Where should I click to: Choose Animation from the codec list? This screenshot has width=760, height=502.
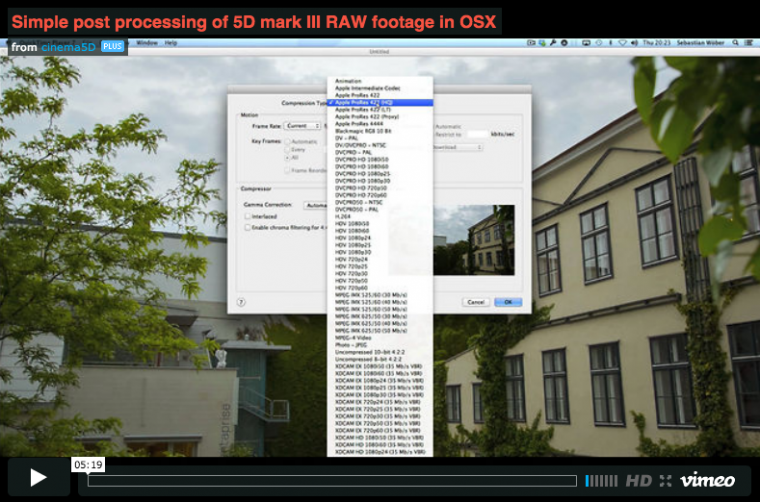click(380, 81)
